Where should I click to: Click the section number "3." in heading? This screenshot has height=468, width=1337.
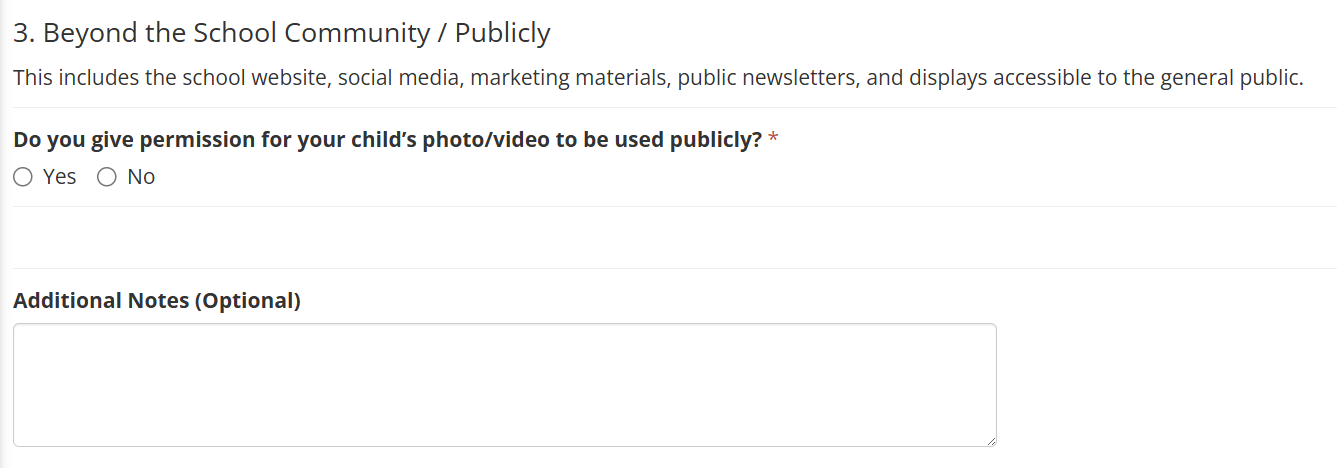pyautogui.click(x=24, y=33)
